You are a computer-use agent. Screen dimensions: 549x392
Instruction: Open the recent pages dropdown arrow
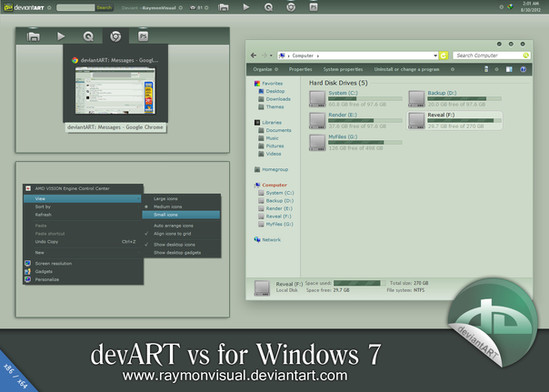[271, 56]
